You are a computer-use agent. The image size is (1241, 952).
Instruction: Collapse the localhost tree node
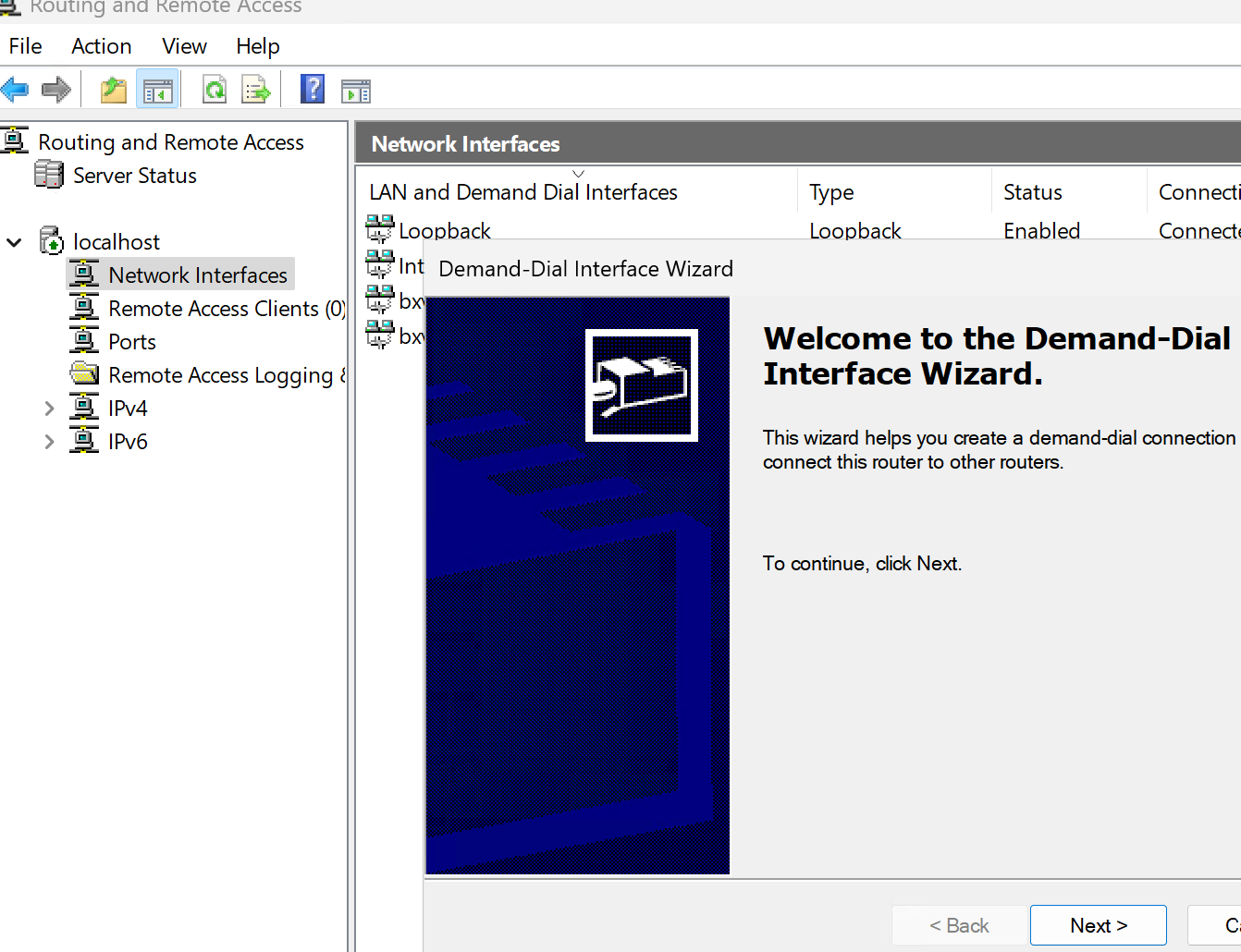(x=15, y=242)
